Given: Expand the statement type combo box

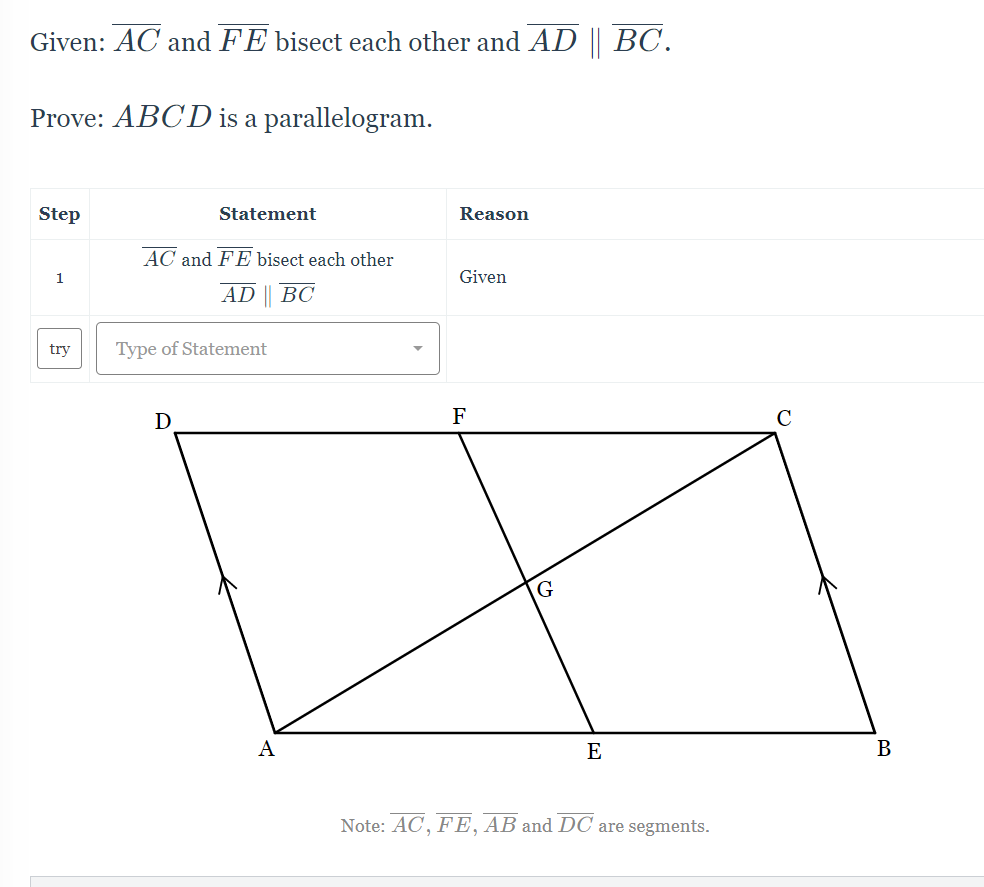Looking at the screenshot, I should click(267, 348).
